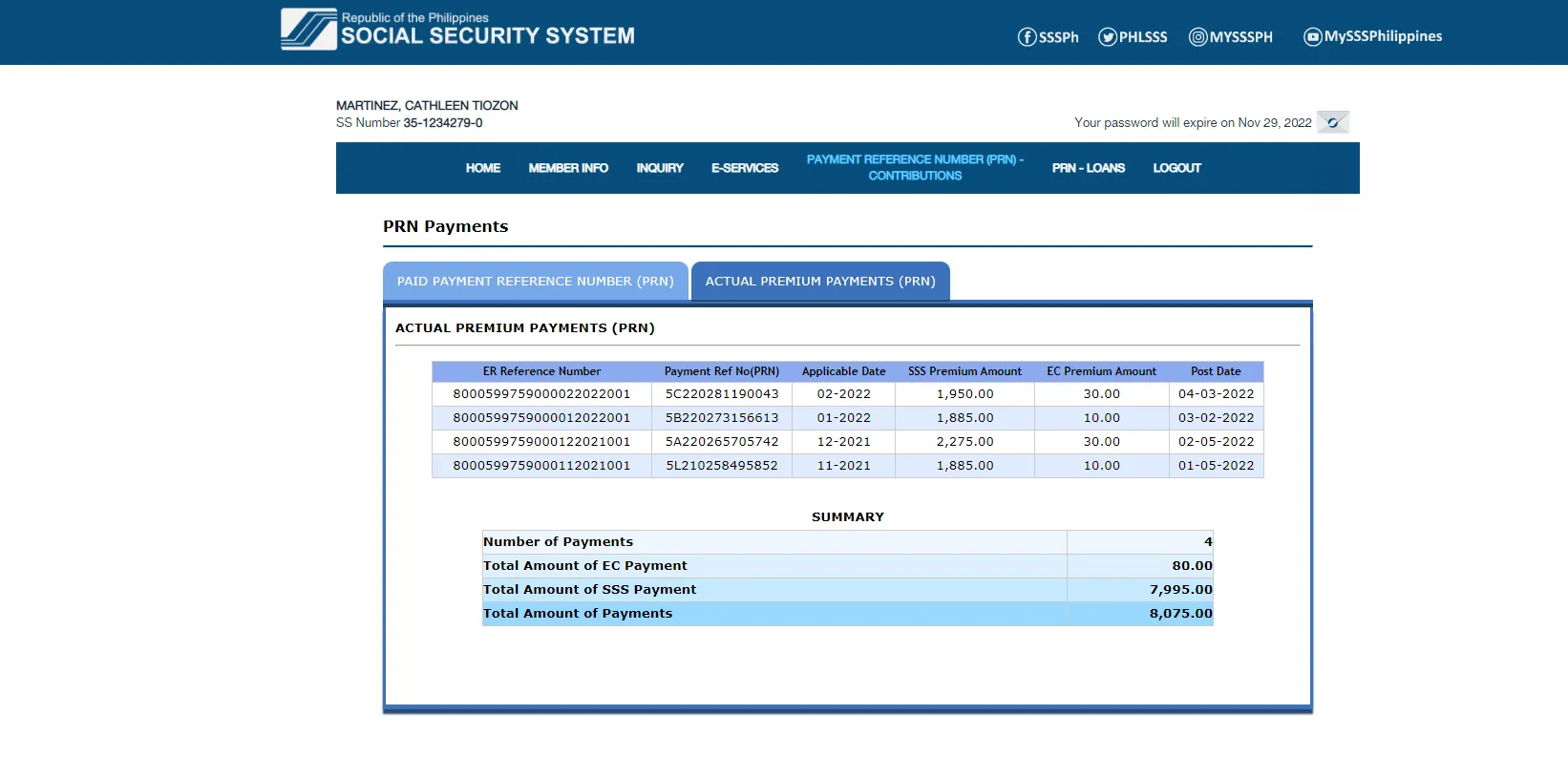This screenshot has height=778, width=1568.
Task: Click the Total Amount of Payments row
Action: pyautogui.click(x=847, y=614)
